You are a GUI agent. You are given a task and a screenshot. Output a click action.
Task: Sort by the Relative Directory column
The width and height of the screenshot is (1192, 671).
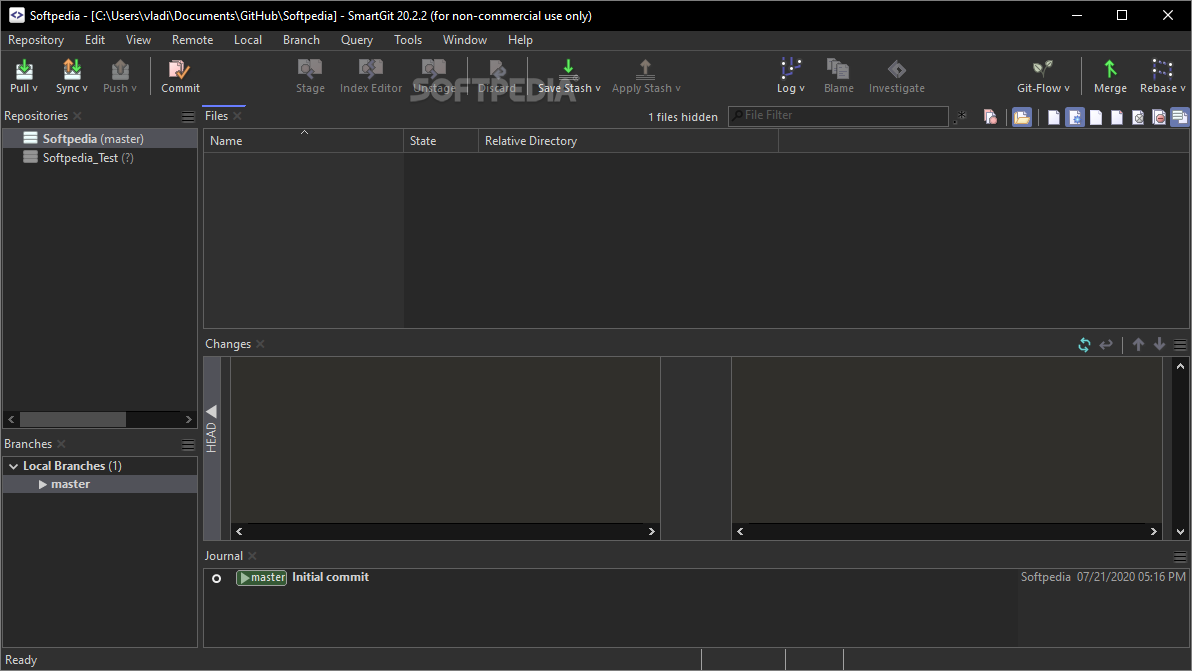point(628,141)
